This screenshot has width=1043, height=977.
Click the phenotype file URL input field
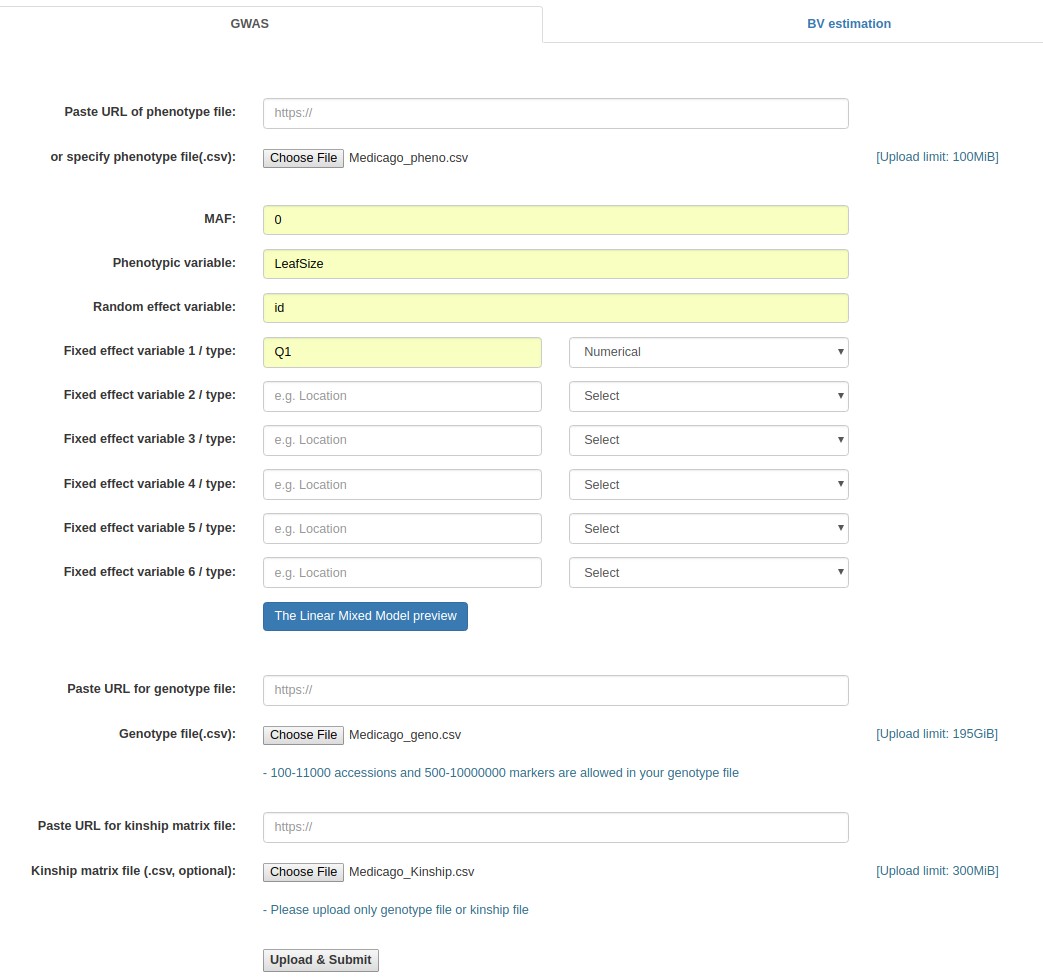tap(555, 113)
